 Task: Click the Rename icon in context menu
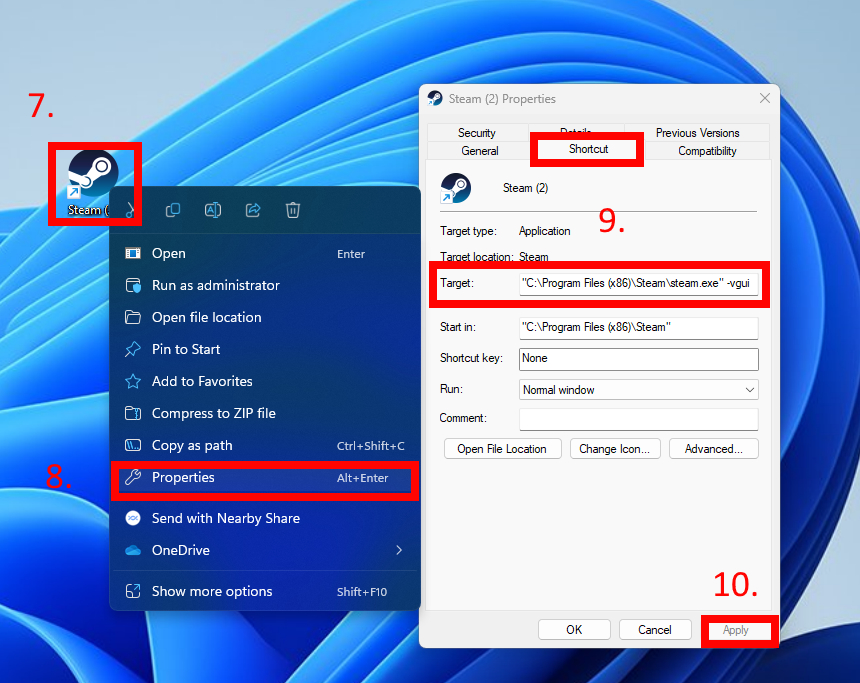point(213,210)
